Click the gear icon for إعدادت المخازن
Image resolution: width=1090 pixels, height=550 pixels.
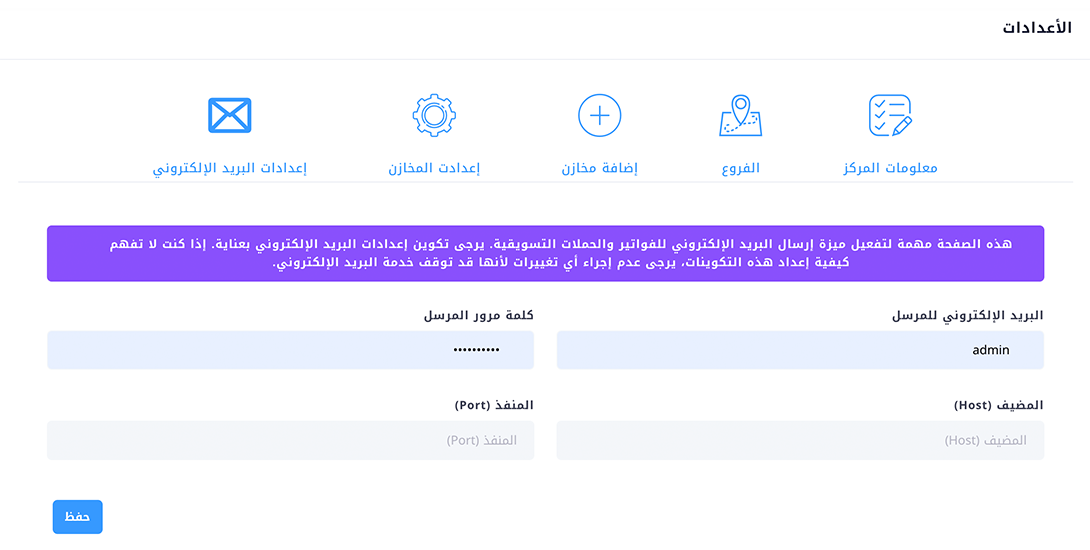[434, 116]
